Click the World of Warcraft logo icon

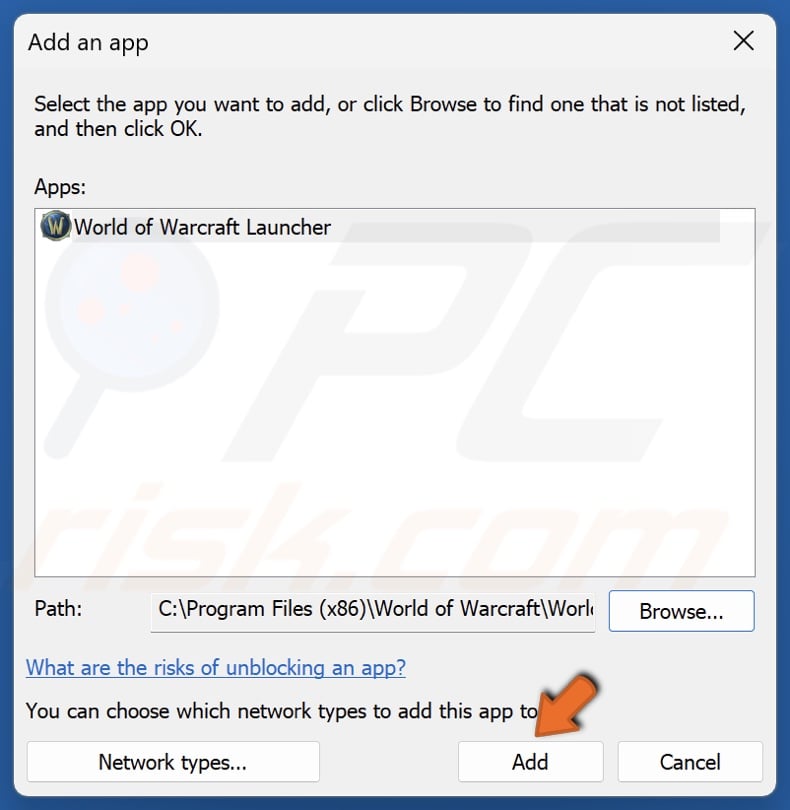pyautogui.click(x=55, y=226)
